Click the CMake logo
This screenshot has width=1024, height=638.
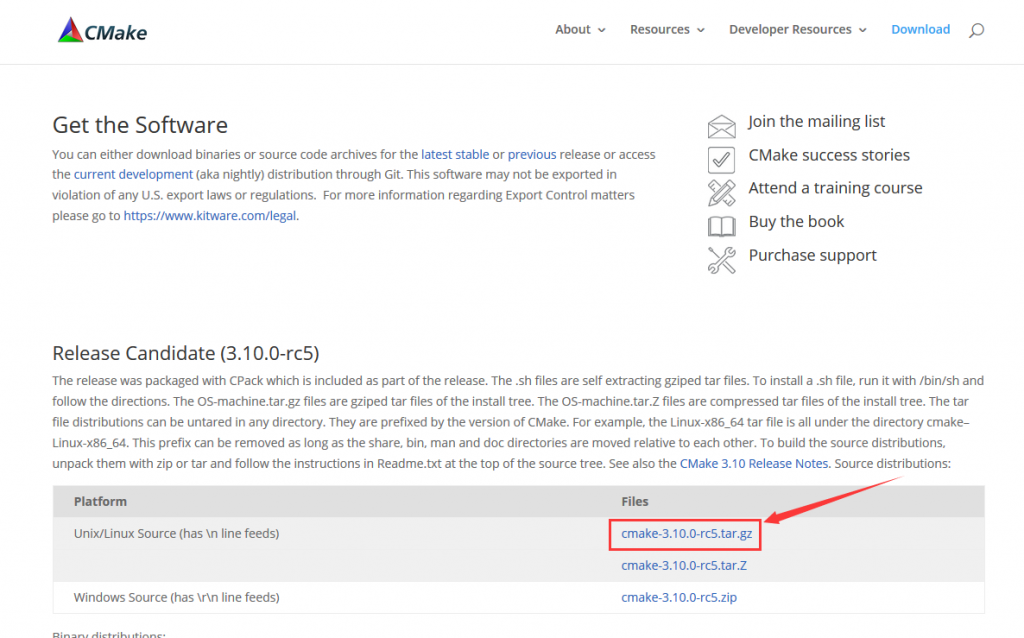tap(103, 31)
